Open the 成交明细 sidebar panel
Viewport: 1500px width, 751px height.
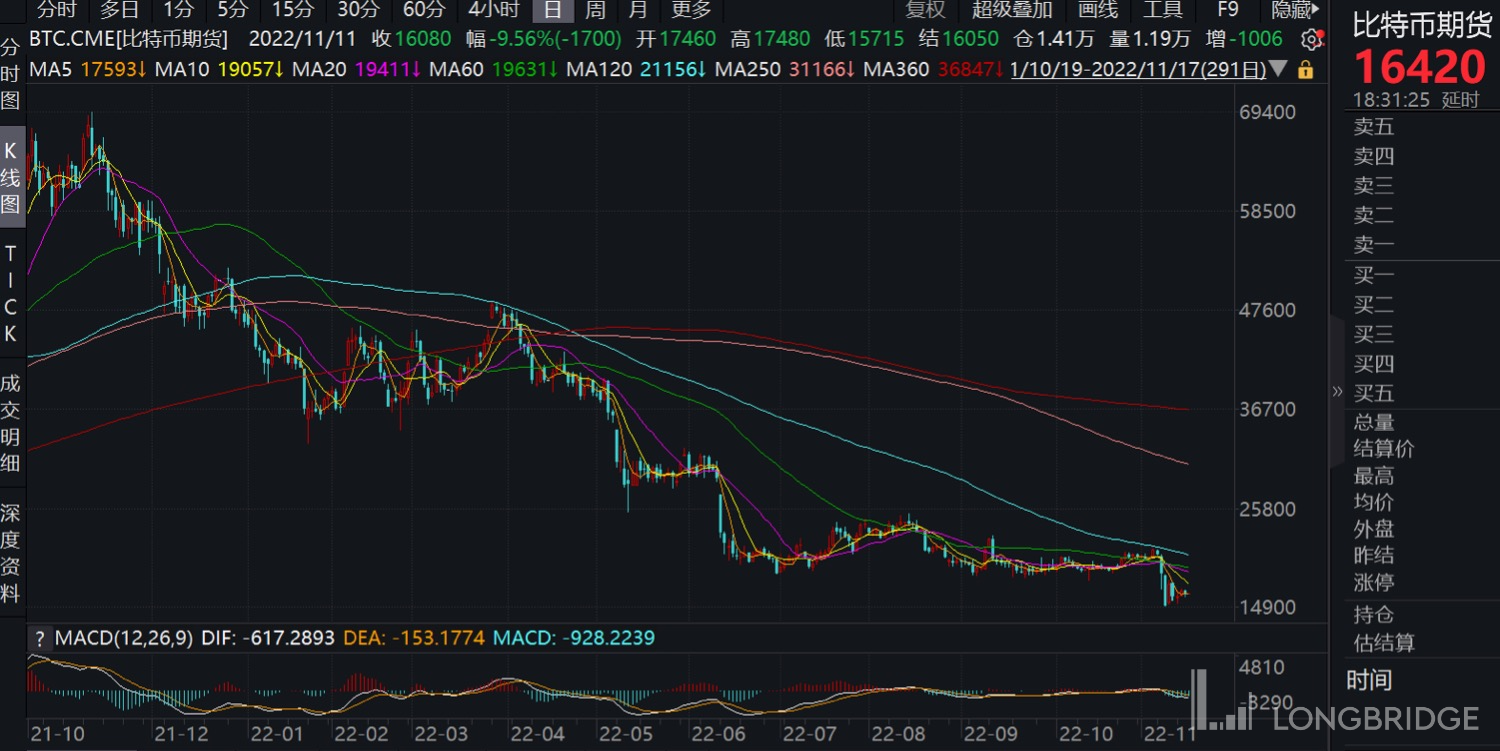point(11,423)
